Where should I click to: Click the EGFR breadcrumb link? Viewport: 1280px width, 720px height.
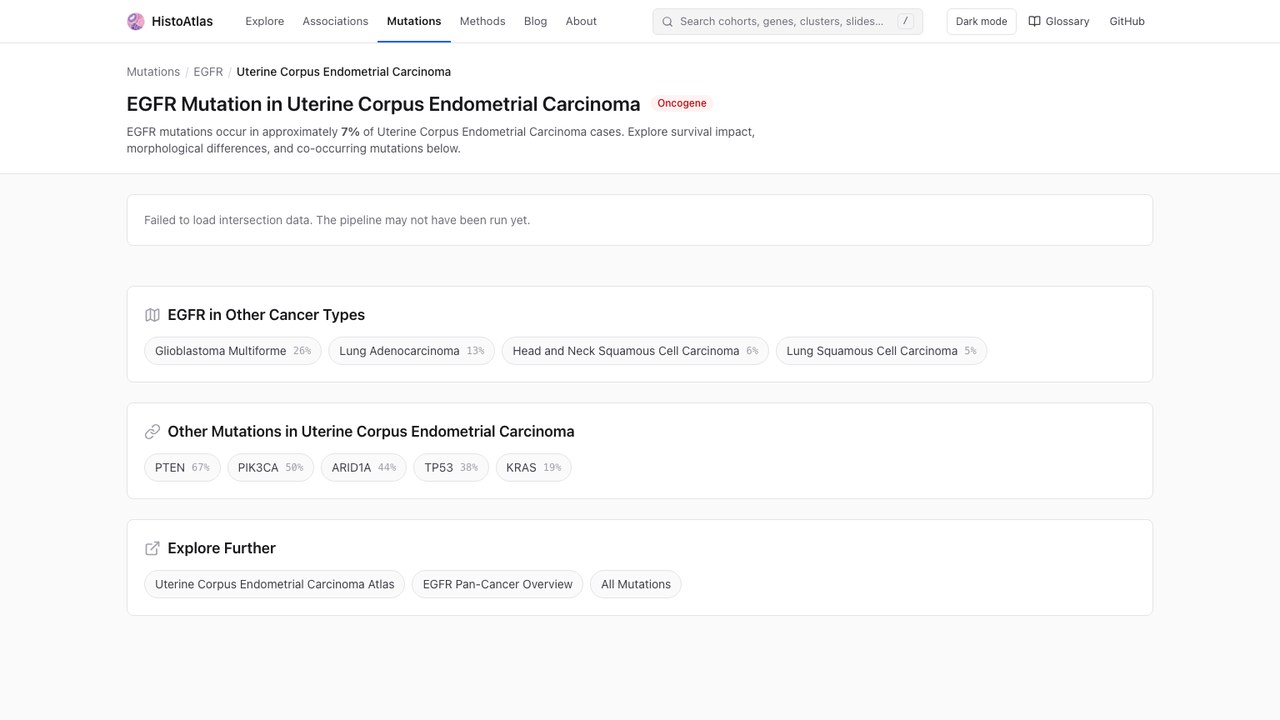(x=208, y=72)
